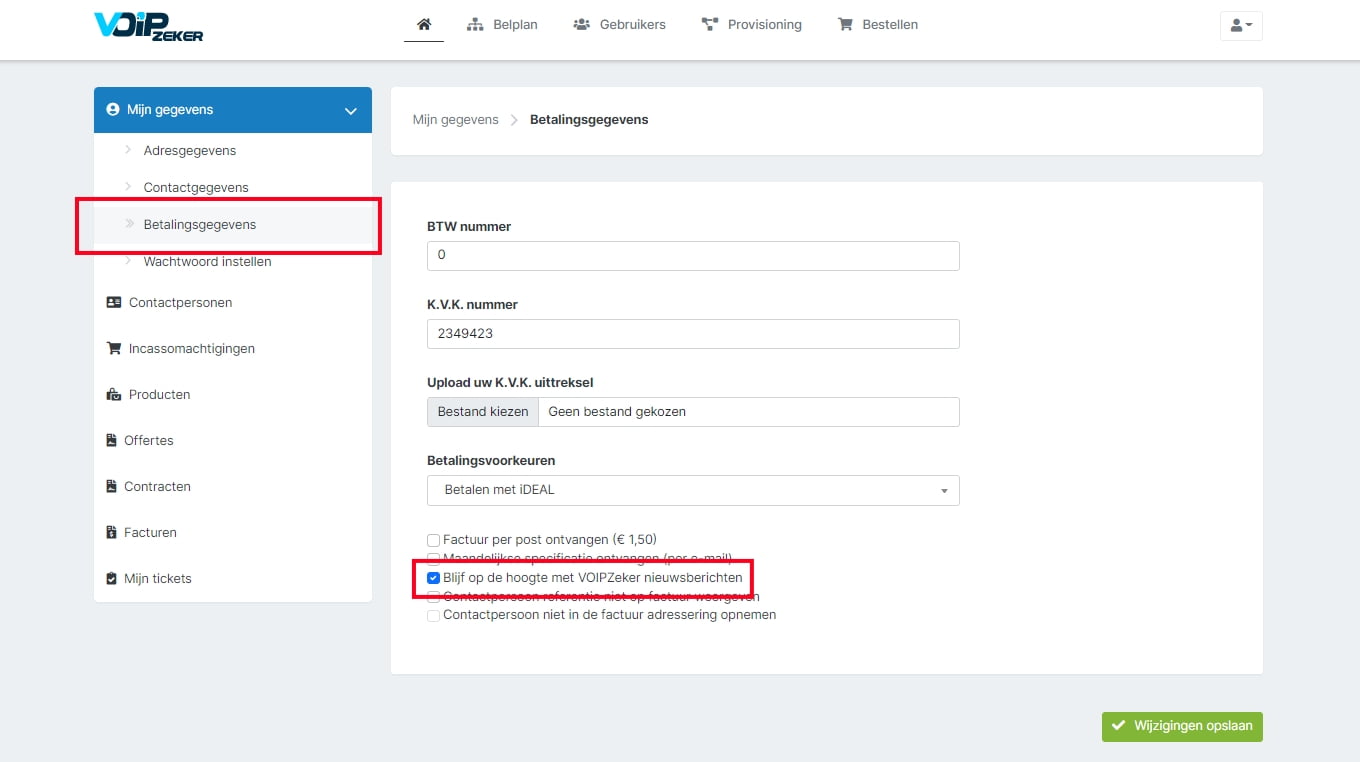Click the dropdown arrow of Betalen met iDEAL
This screenshot has width=1360, height=762.
pos(945,491)
